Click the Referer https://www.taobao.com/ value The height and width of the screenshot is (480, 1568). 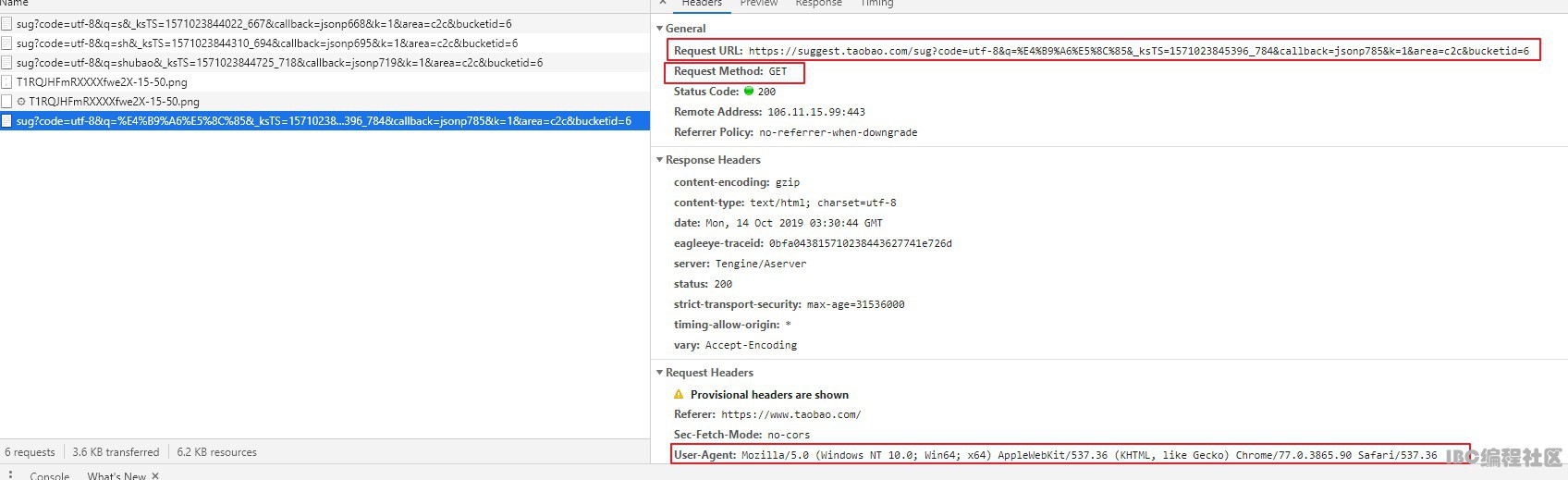point(790,414)
